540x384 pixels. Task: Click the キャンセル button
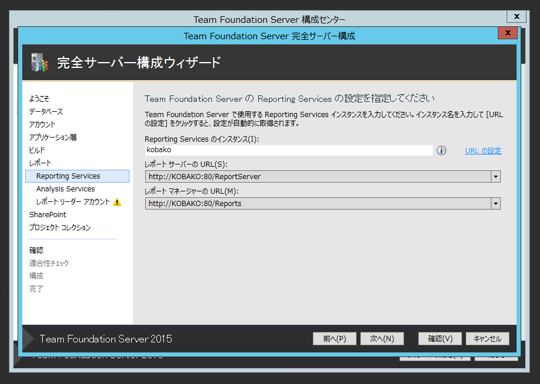[x=487, y=339]
